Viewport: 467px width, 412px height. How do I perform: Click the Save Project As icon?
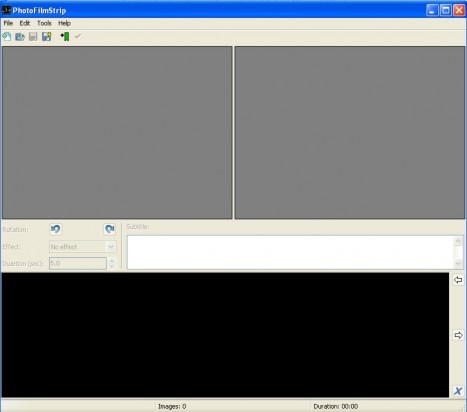point(47,37)
